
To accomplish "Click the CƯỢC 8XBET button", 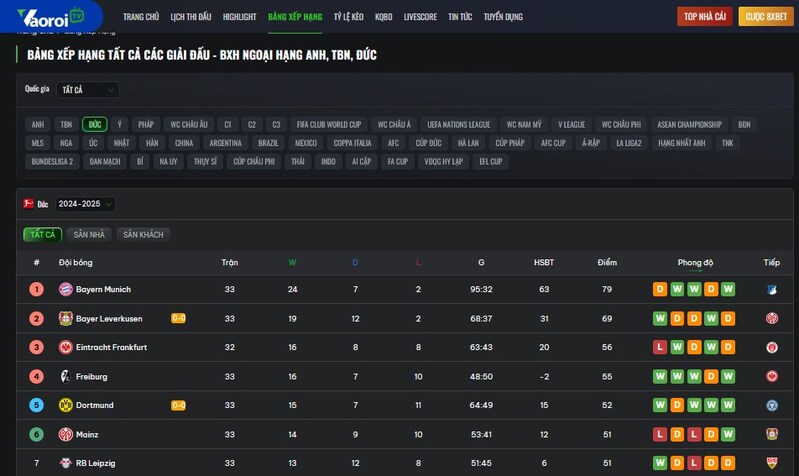I will pos(766,17).
